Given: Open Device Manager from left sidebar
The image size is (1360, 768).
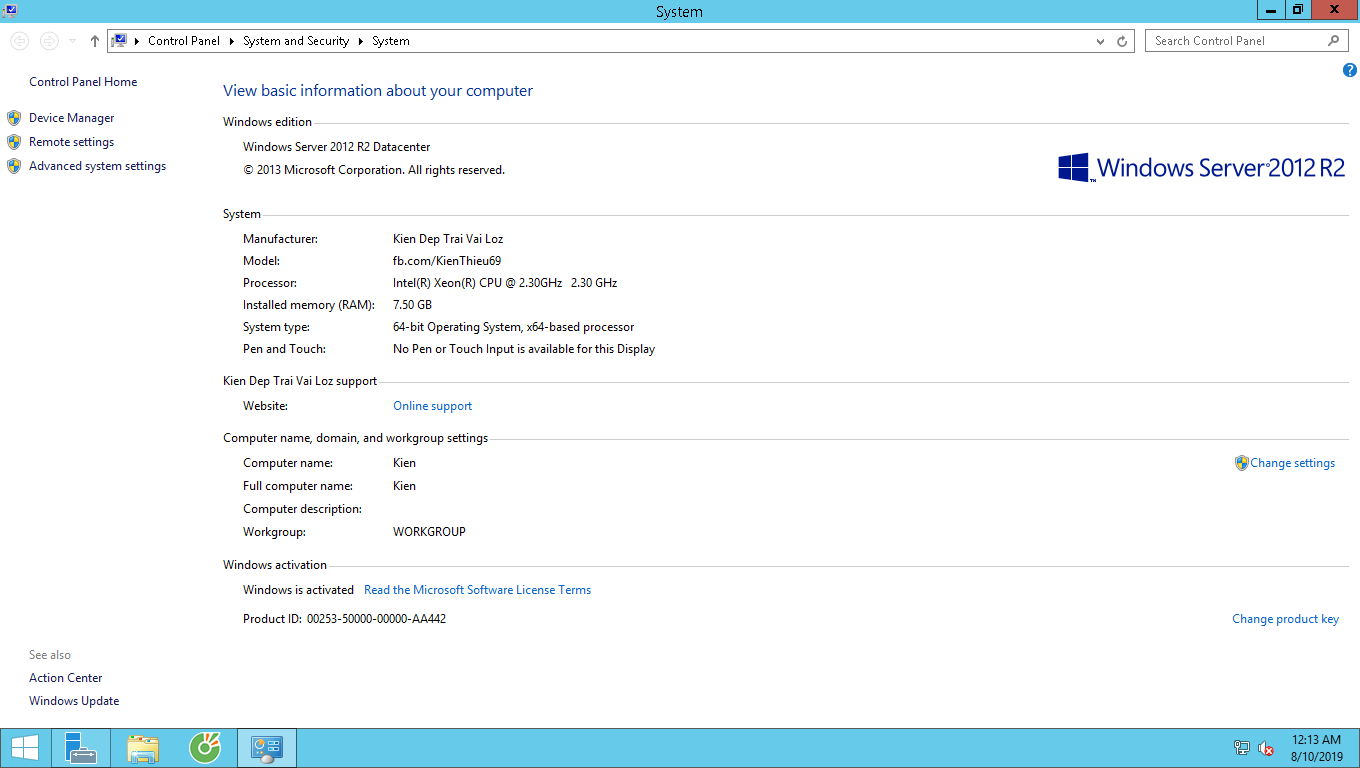Looking at the screenshot, I should (71, 118).
